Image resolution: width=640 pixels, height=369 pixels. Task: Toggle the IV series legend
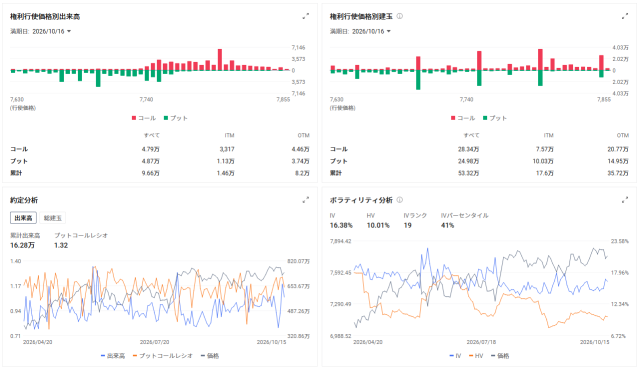pyautogui.click(x=455, y=356)
